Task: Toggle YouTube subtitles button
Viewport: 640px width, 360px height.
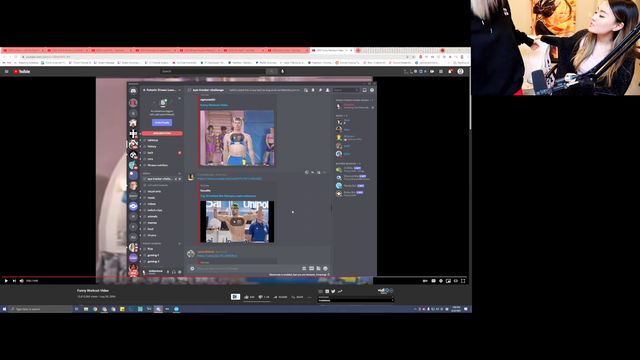Action: click(433, 281)
